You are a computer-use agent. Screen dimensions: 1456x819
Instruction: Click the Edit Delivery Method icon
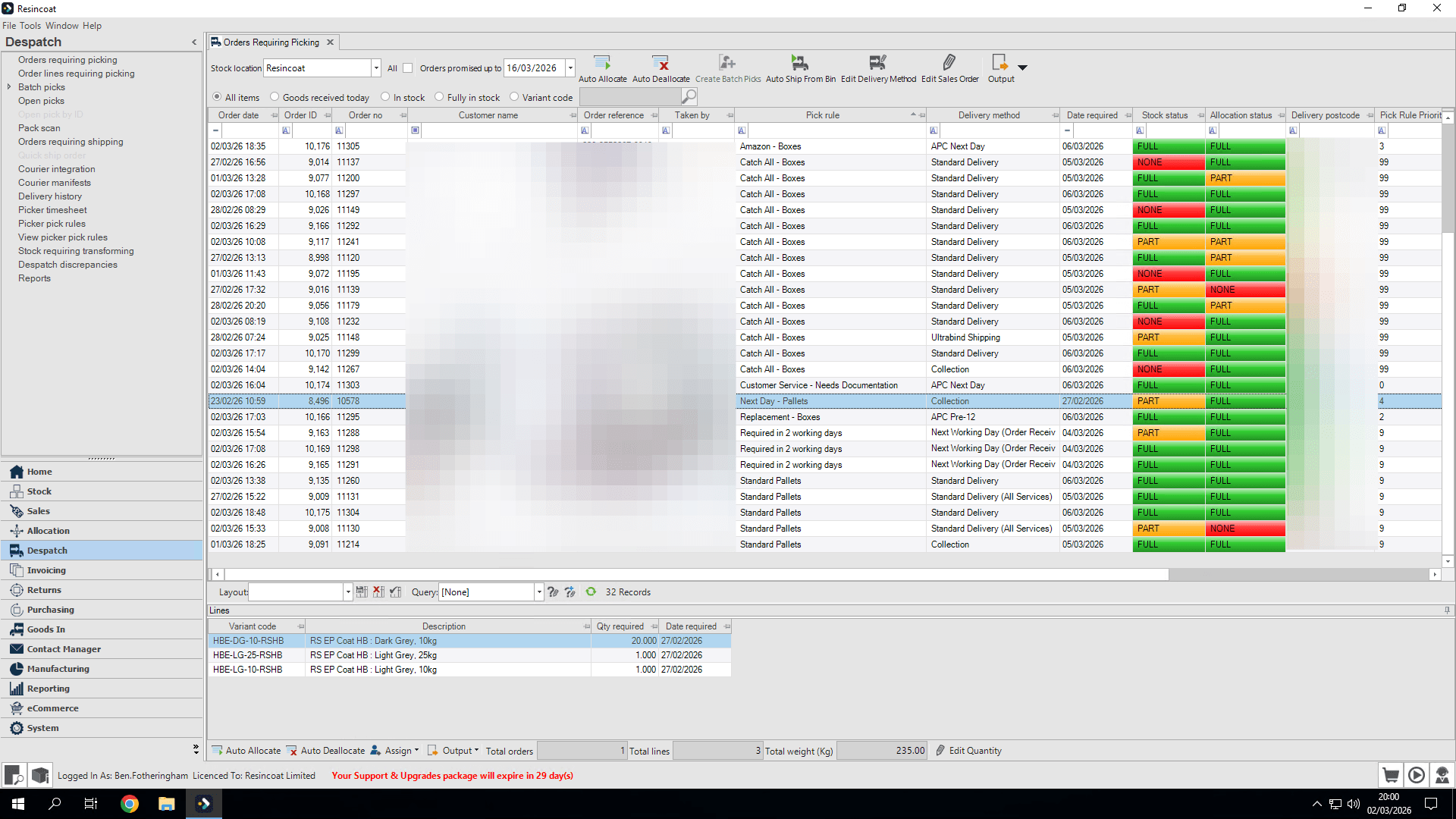(x=878, y=63)
